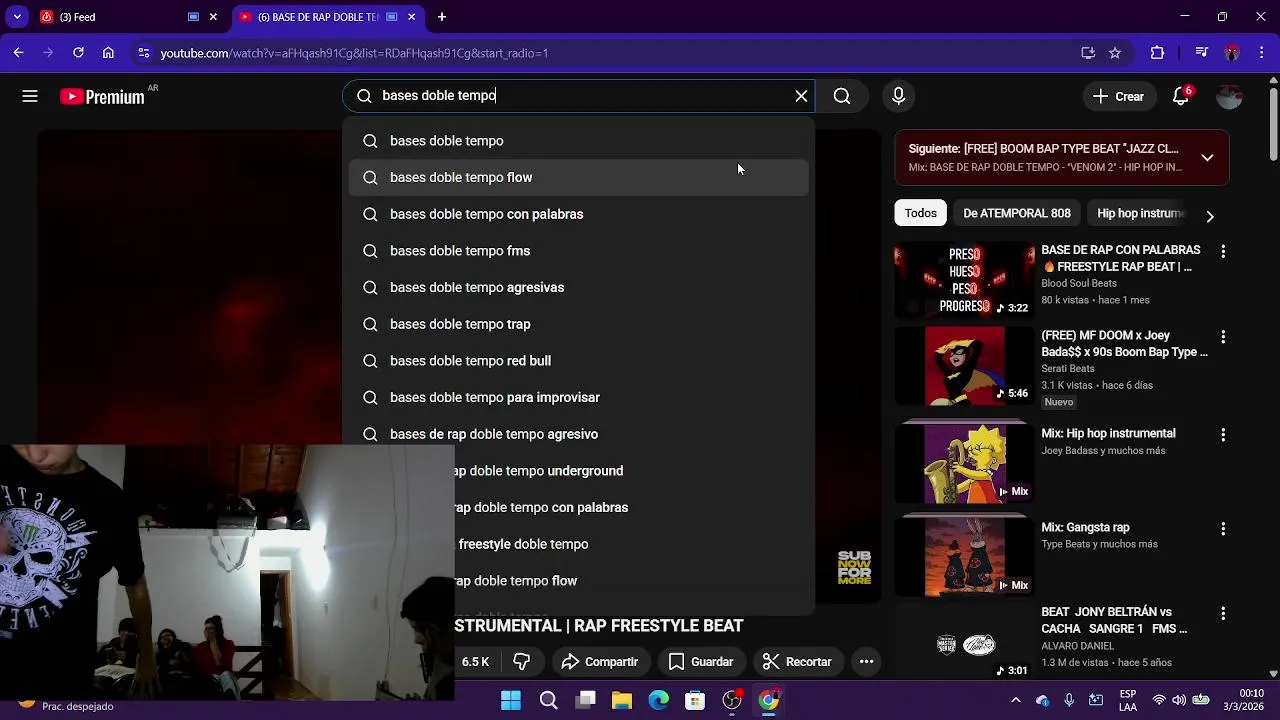Select the Todos filter chip
This screenshot has width=1280, height=720.
tap(921, 213)
